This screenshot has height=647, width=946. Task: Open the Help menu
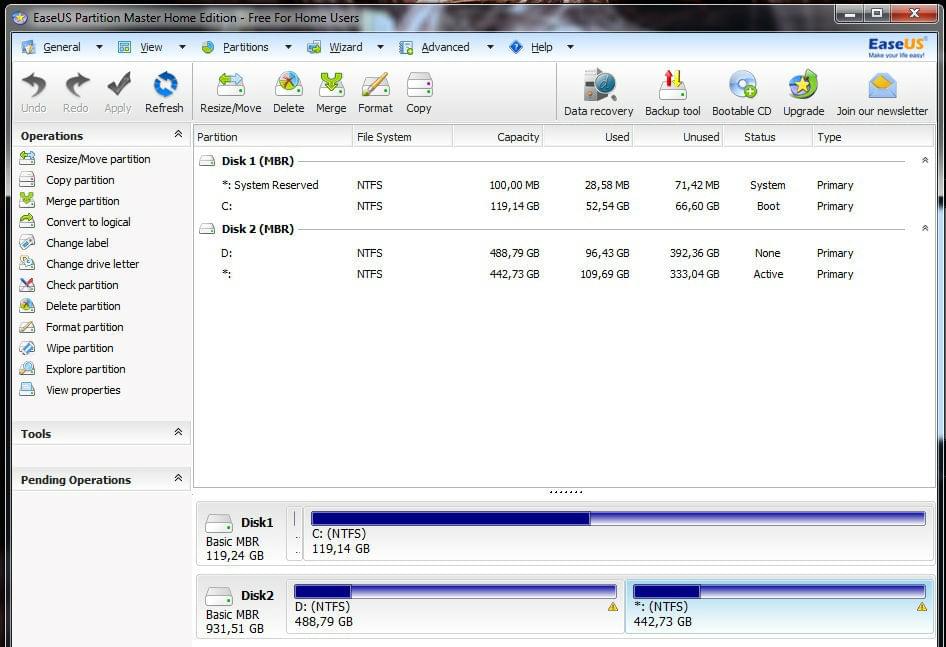[542, 47]
